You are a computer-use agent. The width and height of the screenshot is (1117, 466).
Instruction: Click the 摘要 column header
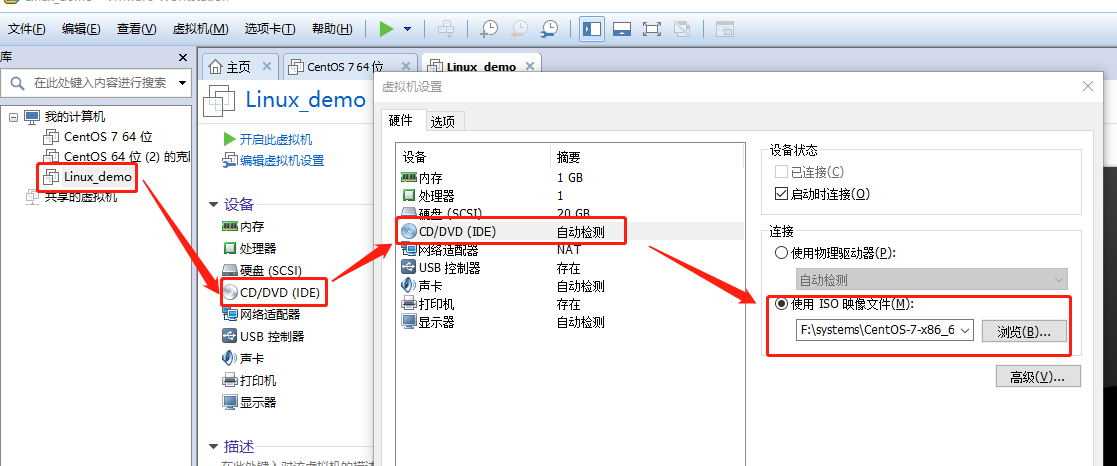point(647,157)
